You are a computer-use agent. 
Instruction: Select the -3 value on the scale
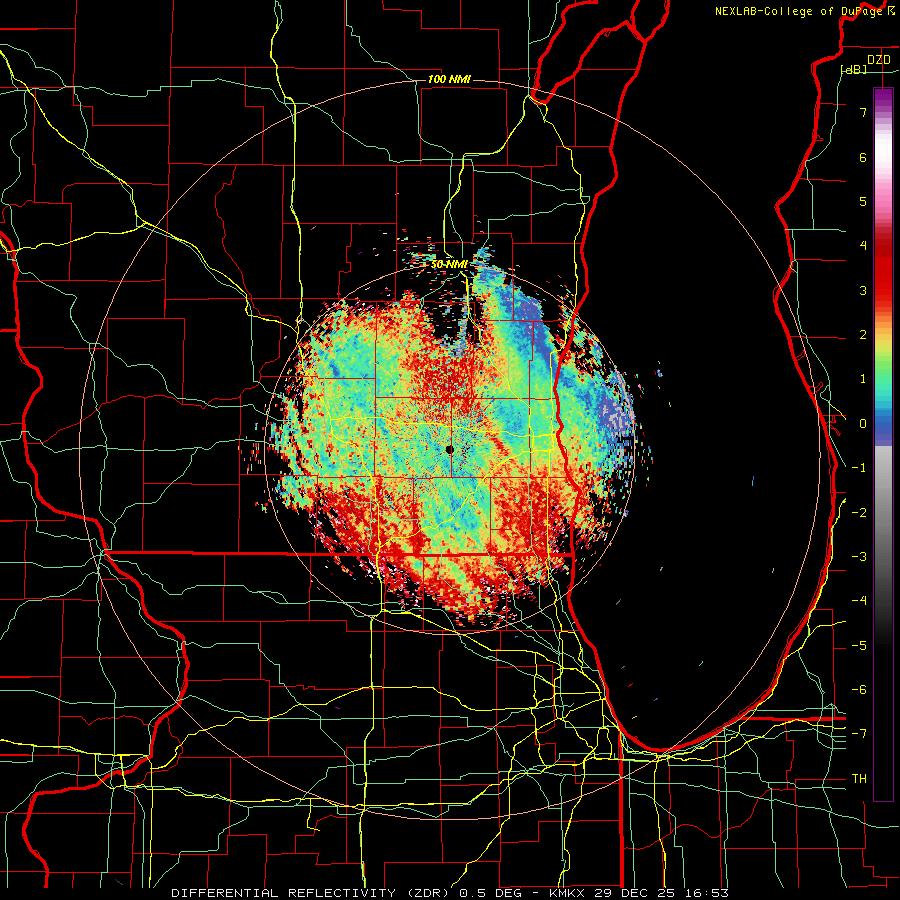coord(859,557)
